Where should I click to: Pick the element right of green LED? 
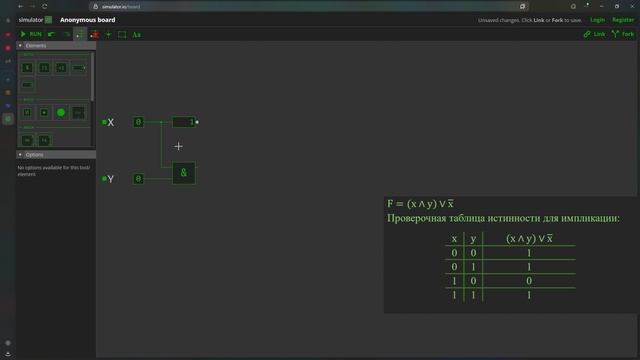78,112
